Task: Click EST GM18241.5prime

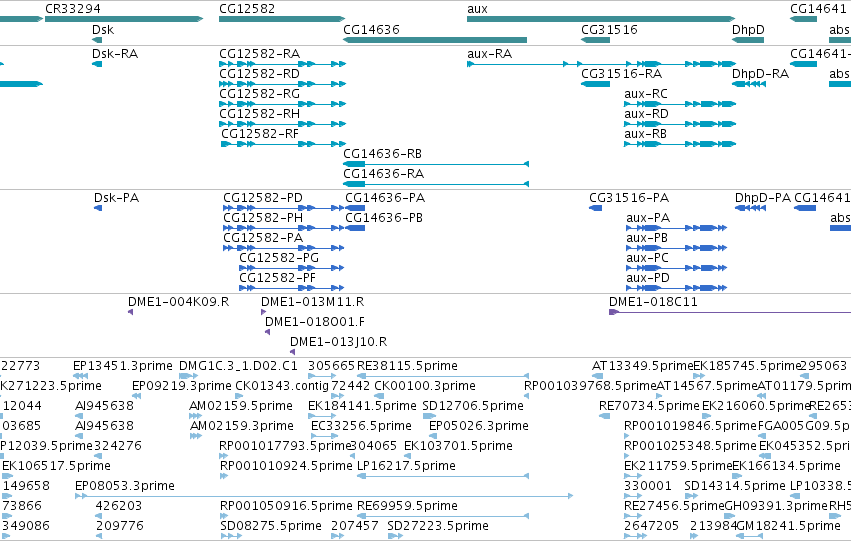Action: 788,526
